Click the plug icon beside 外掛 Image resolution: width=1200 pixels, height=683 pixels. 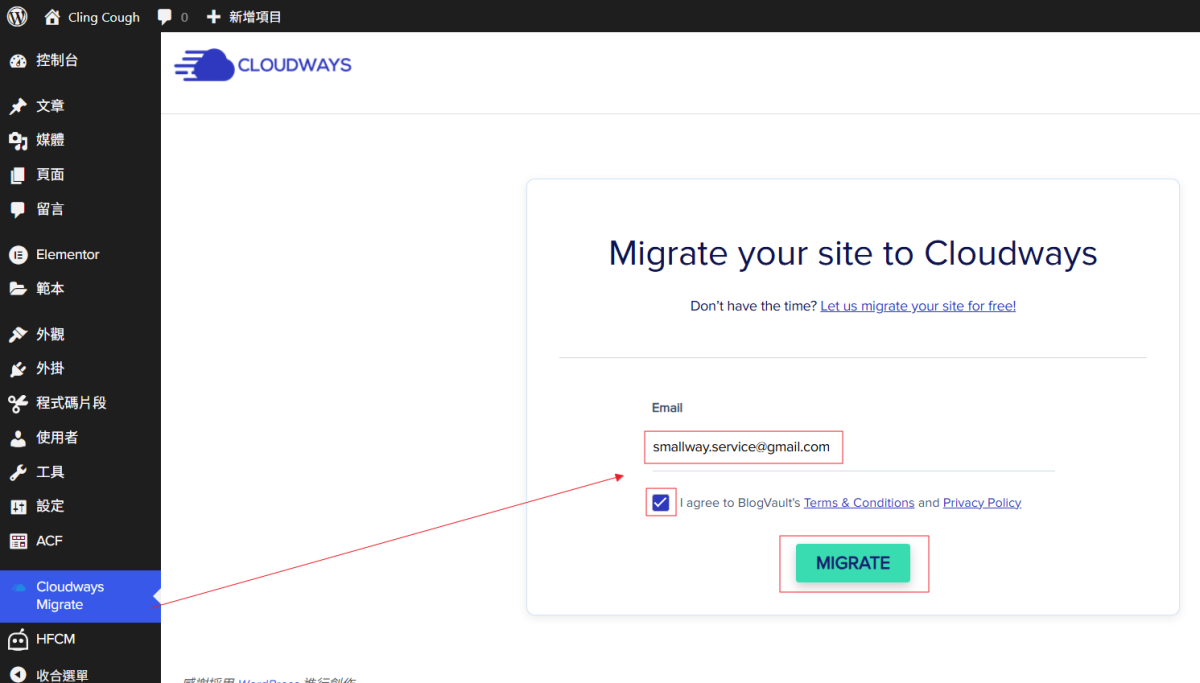(x=18, y=369)
